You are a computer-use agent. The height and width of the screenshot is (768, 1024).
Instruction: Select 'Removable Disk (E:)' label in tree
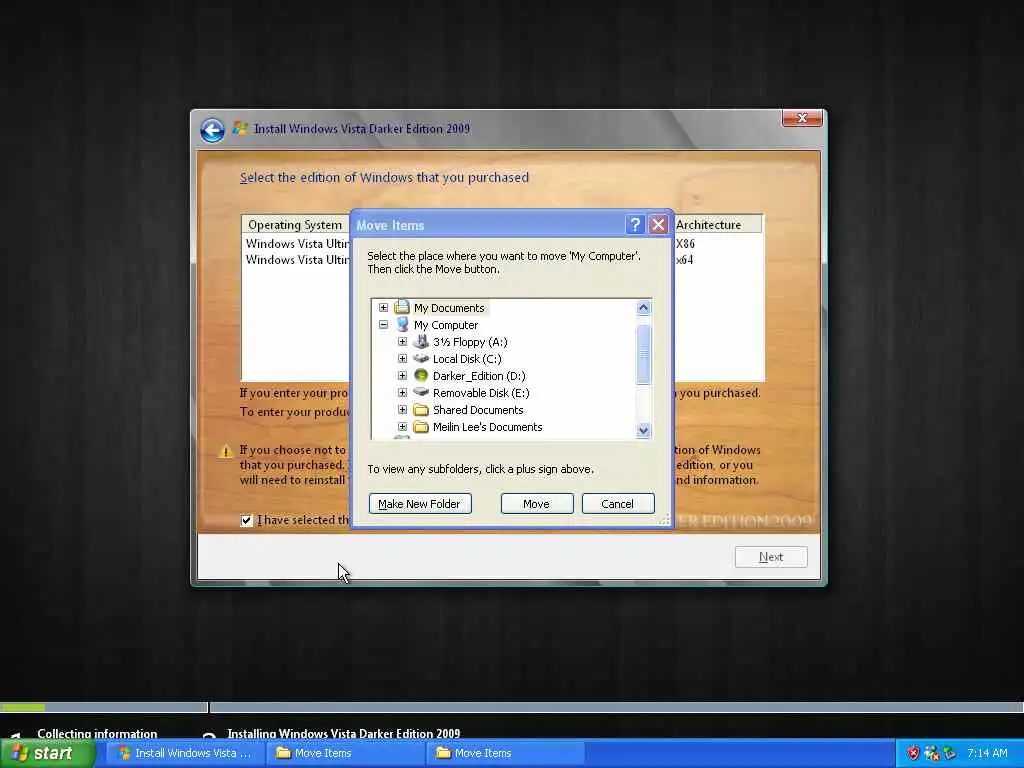tap(481, 392)
